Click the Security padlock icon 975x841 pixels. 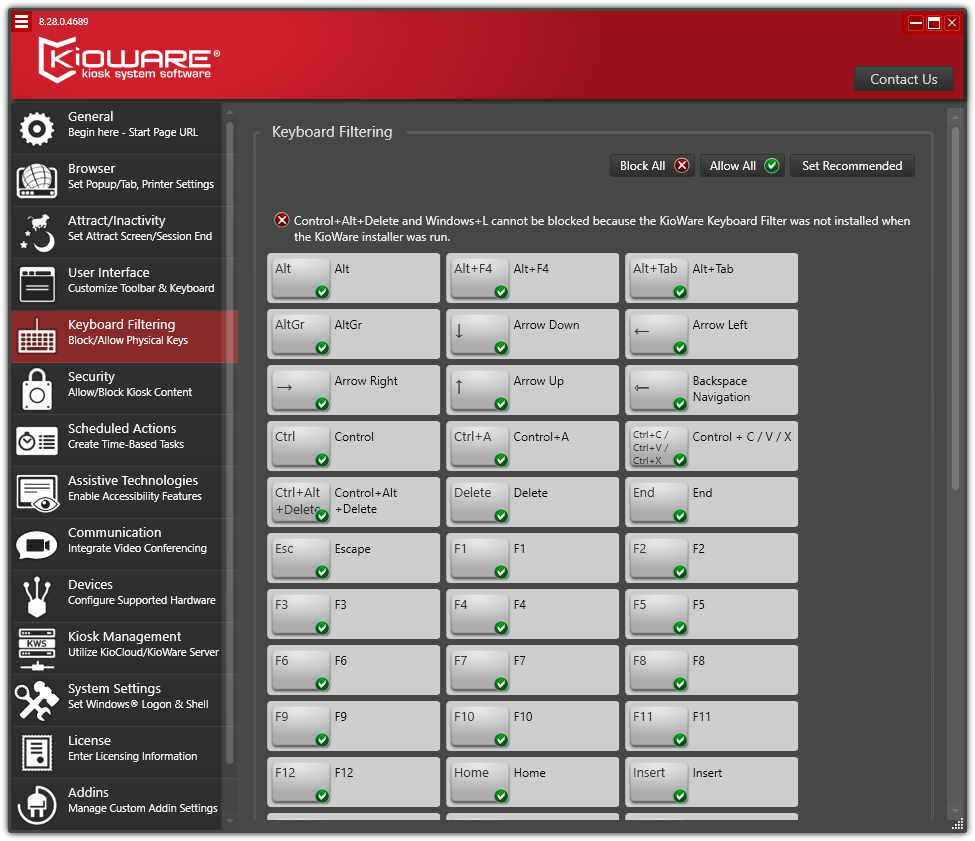pos(37,389)
